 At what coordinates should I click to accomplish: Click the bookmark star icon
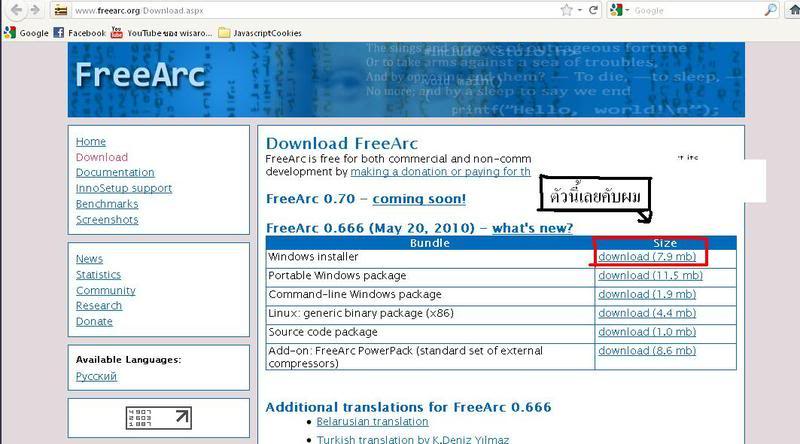566,10
